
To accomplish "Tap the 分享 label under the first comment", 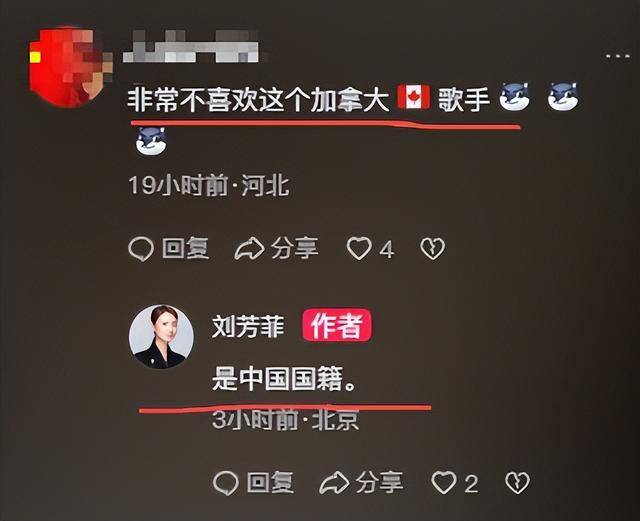I will 294,248.
